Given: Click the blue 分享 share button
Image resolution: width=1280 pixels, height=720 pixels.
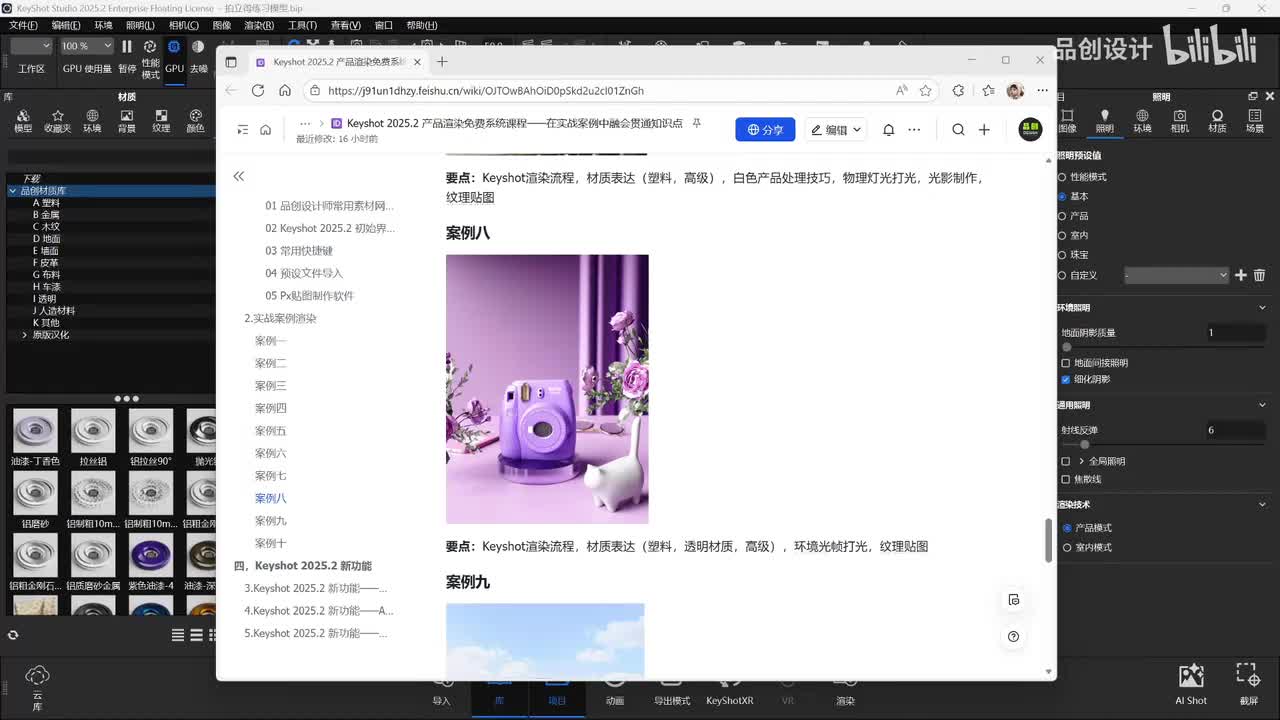Looking at the screenshot, I should [765, 129].
